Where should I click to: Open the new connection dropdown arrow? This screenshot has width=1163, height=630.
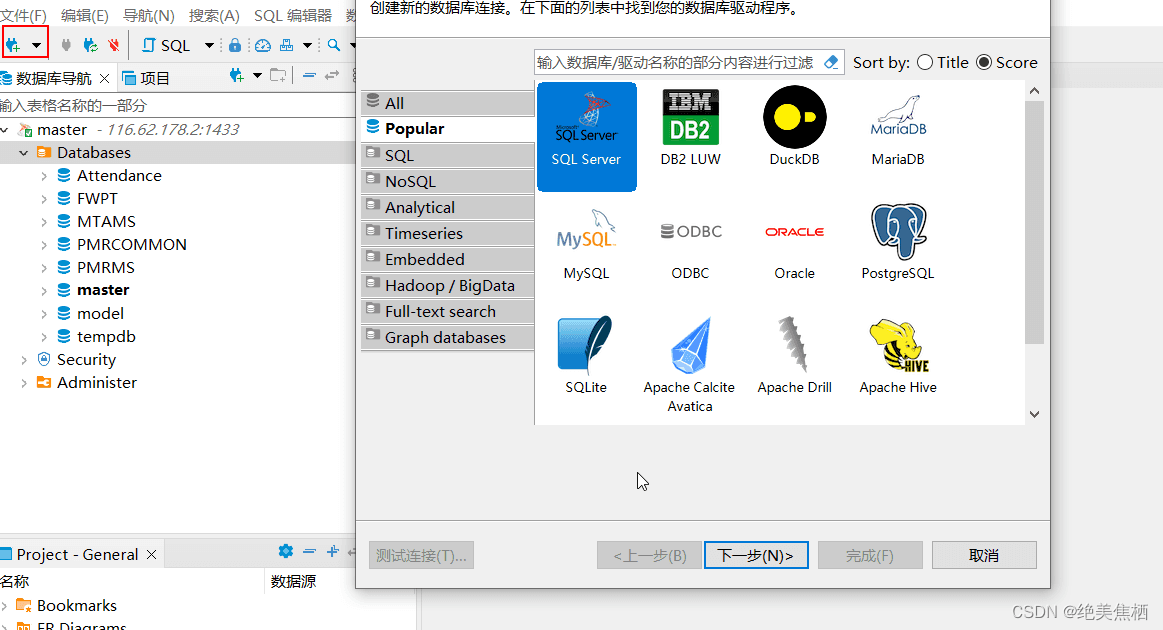pyautogui.click(x=36, y=45)
